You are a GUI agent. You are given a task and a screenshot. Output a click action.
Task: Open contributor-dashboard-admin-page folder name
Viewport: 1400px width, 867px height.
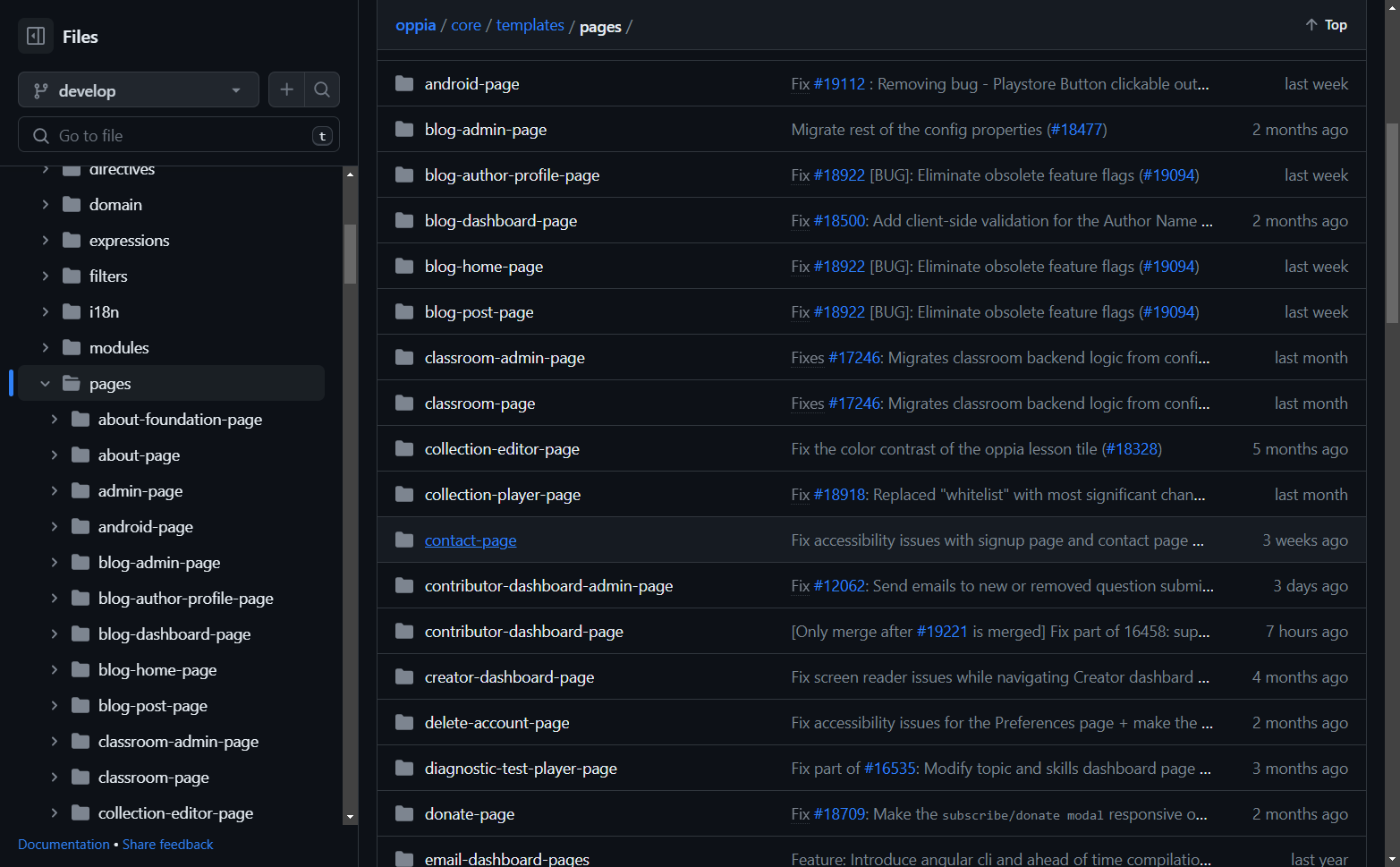pos(548,585)
